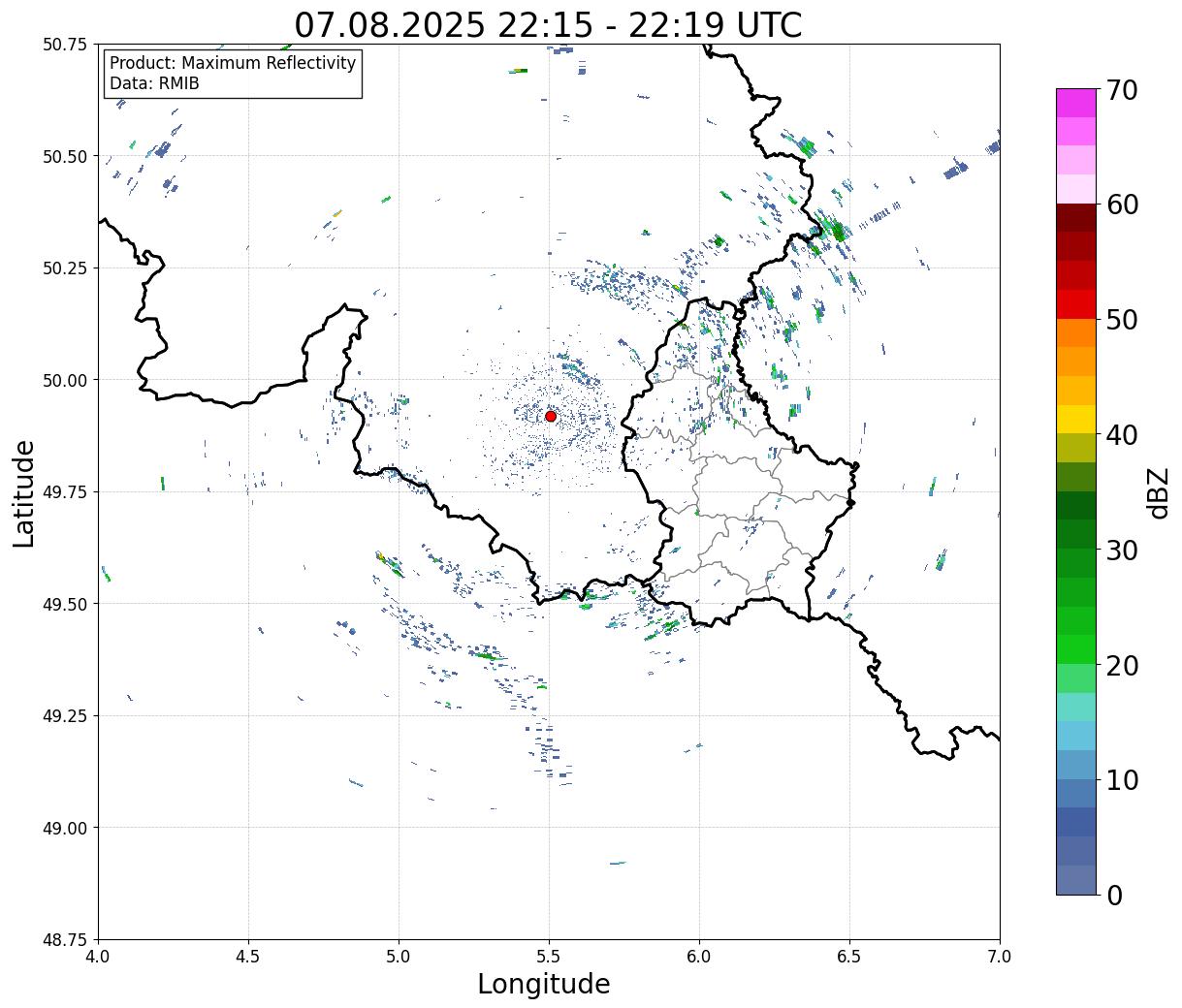Click the 'Longitude' axis label
Viewport: 1182px width, 1008px height.
544,984
